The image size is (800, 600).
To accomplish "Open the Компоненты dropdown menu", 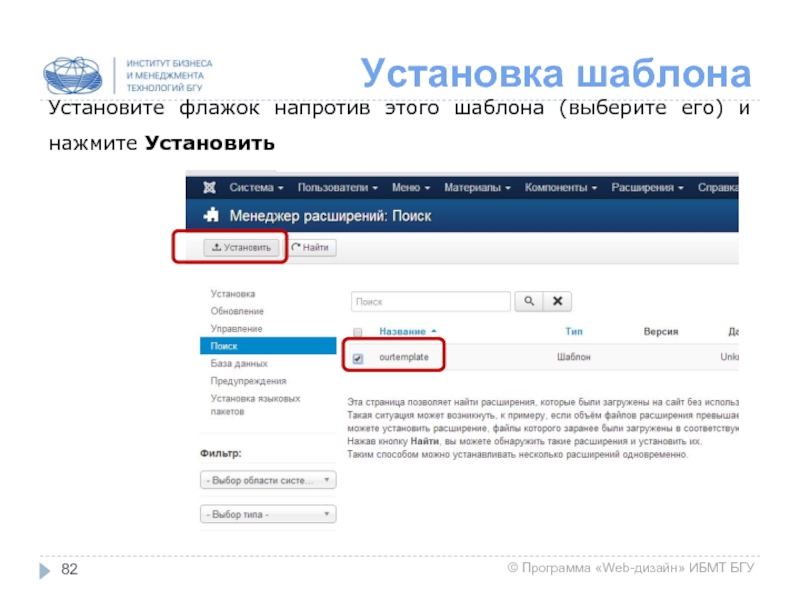I will point(561,187).
